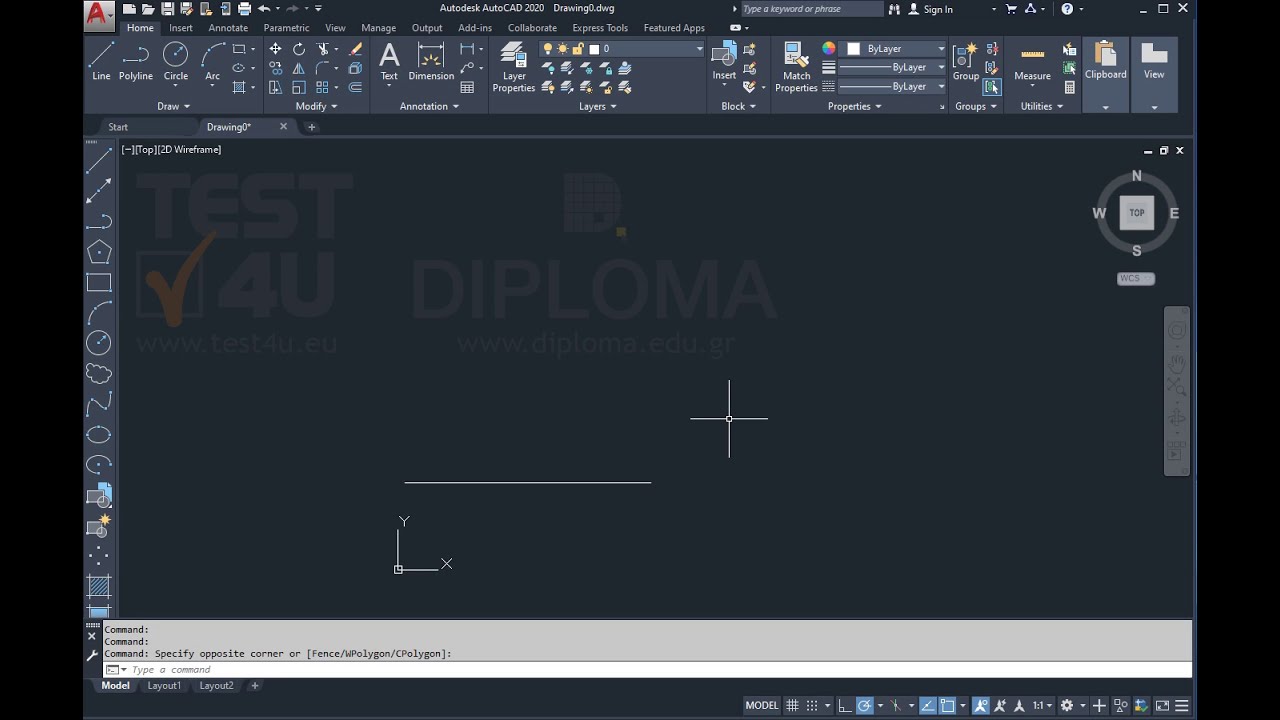This screenshot has height=720, width=1280.
Task: Expand the Modify panel
Action: [x=316, y=106]
